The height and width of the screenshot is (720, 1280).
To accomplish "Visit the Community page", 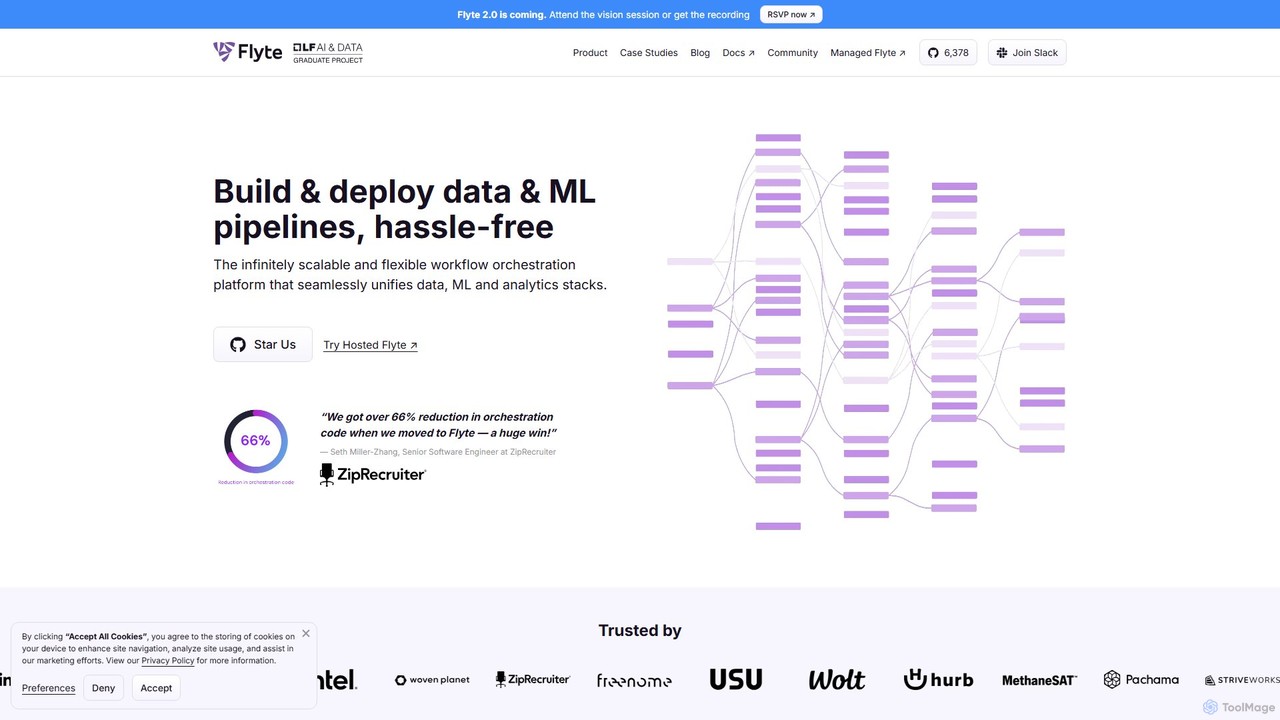I will coord(793,53).
